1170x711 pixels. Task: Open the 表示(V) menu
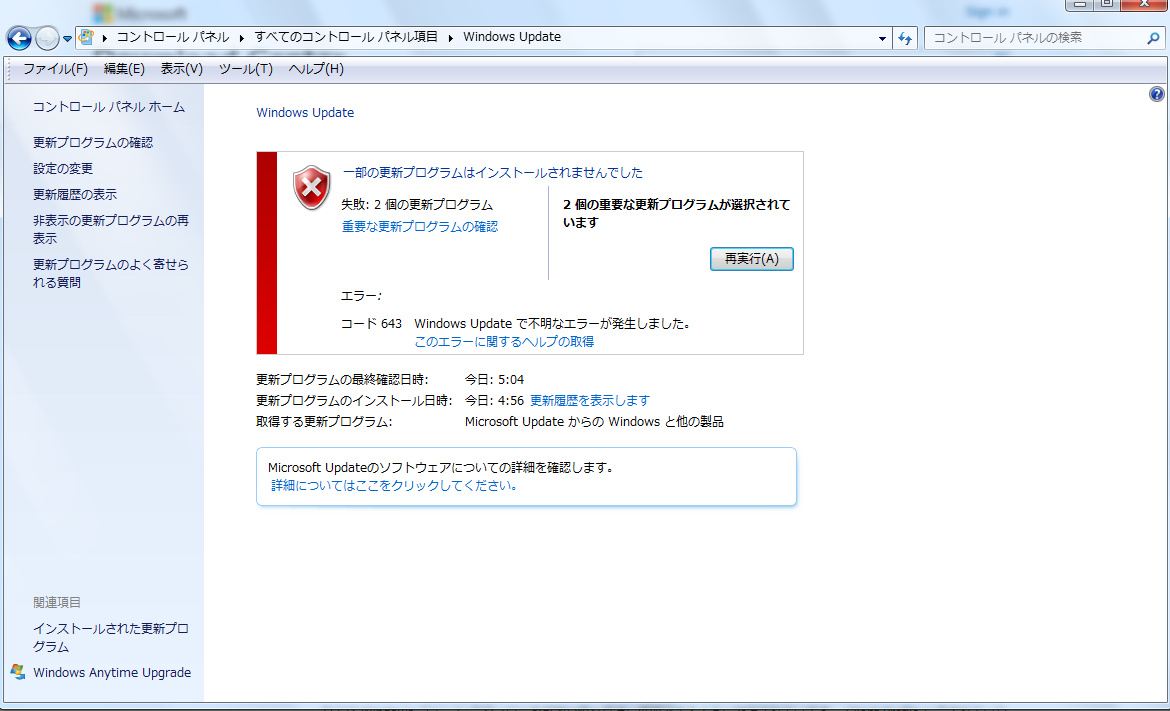181,69
